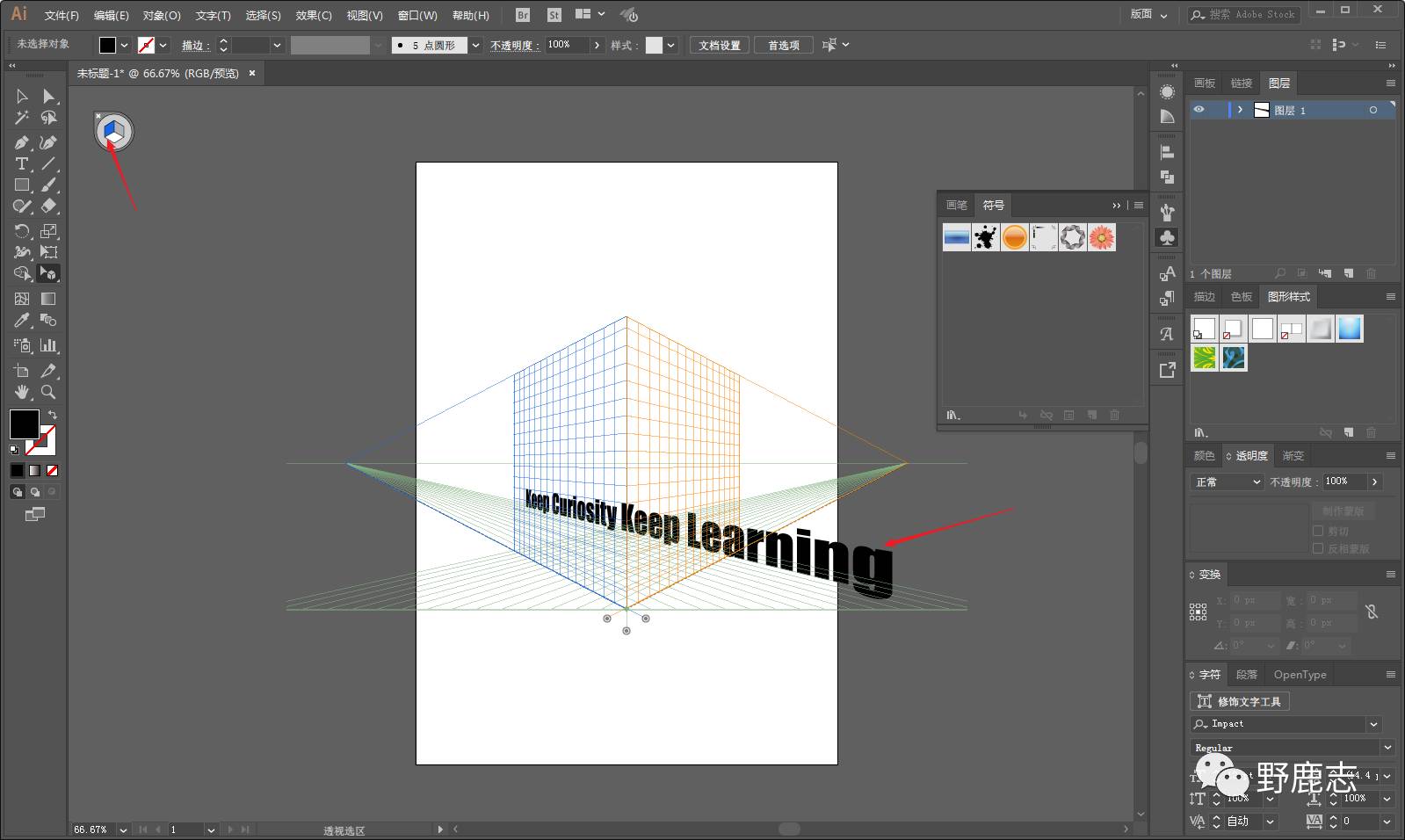This screenshot has width=1405, height=840.
Task: Select the Eraser tool
Action: [49, 206]
